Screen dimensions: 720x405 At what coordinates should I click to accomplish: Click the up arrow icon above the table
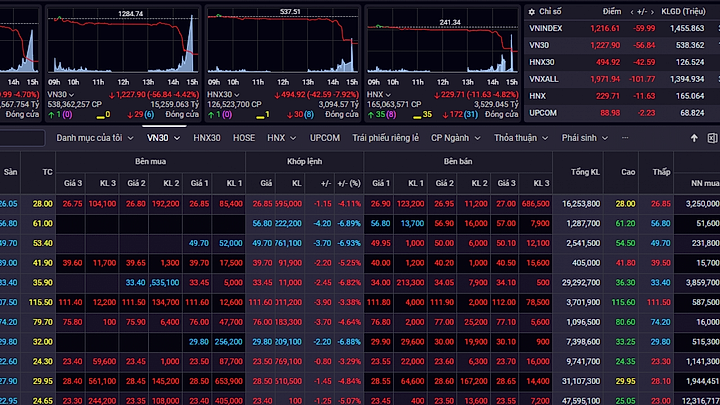(694, 138)
